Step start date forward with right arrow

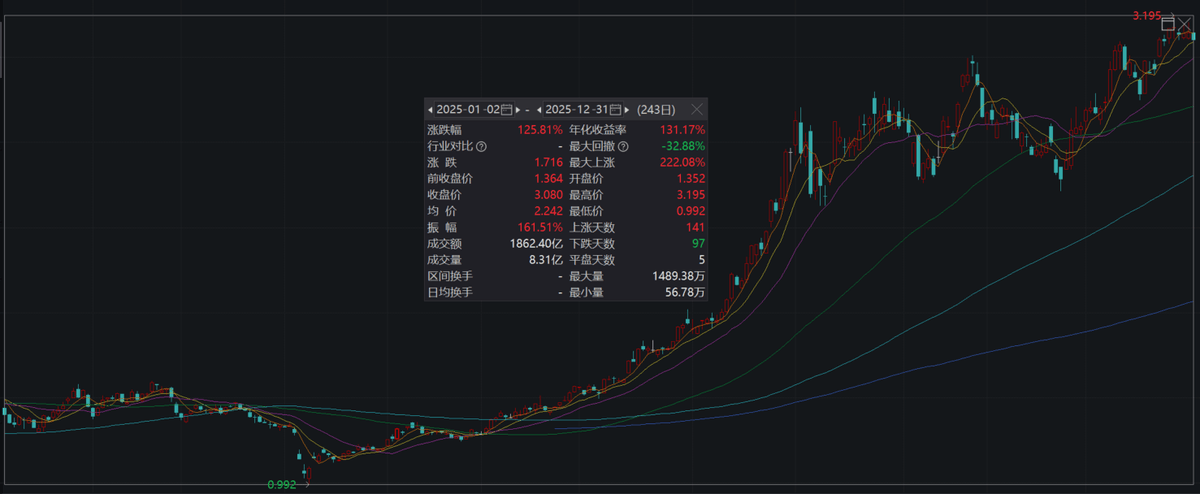pos(518,109)
